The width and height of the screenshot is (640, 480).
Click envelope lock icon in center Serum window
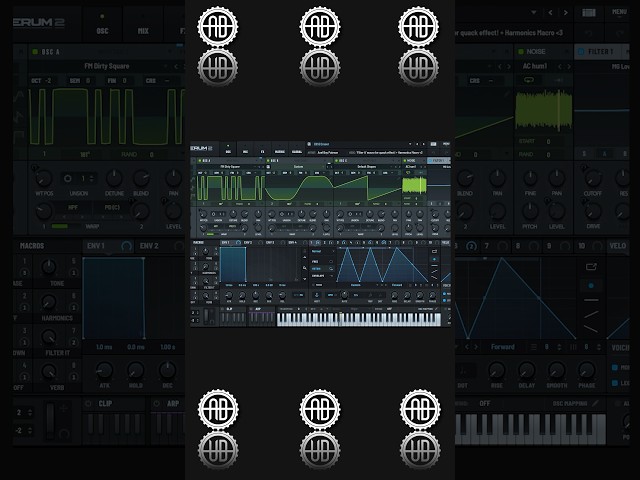[305, 251]
